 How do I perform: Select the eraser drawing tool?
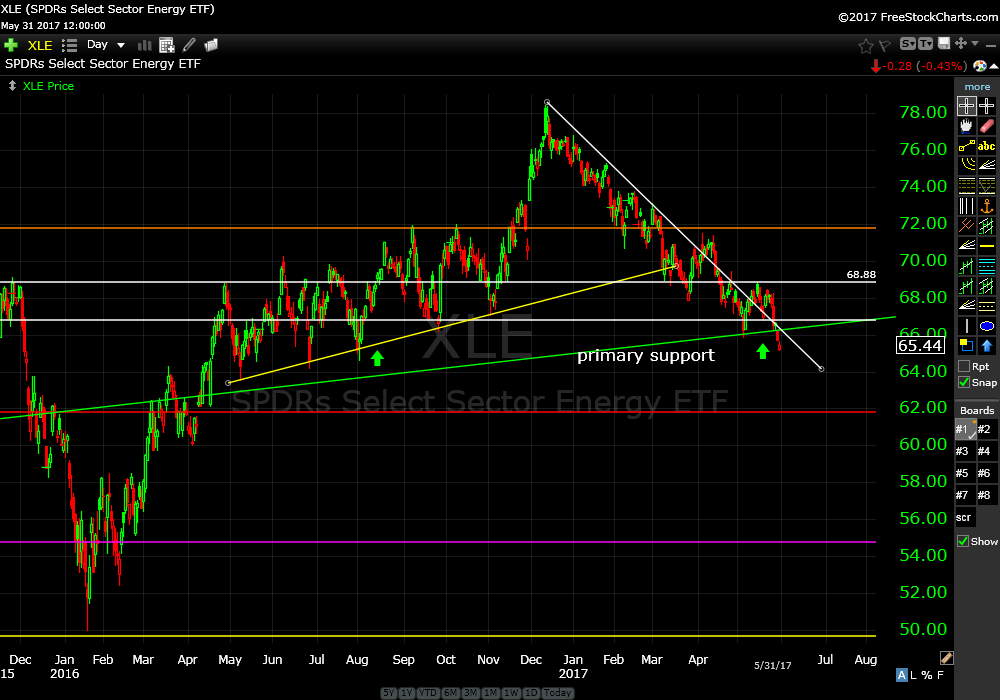click(x=987, y=126)
